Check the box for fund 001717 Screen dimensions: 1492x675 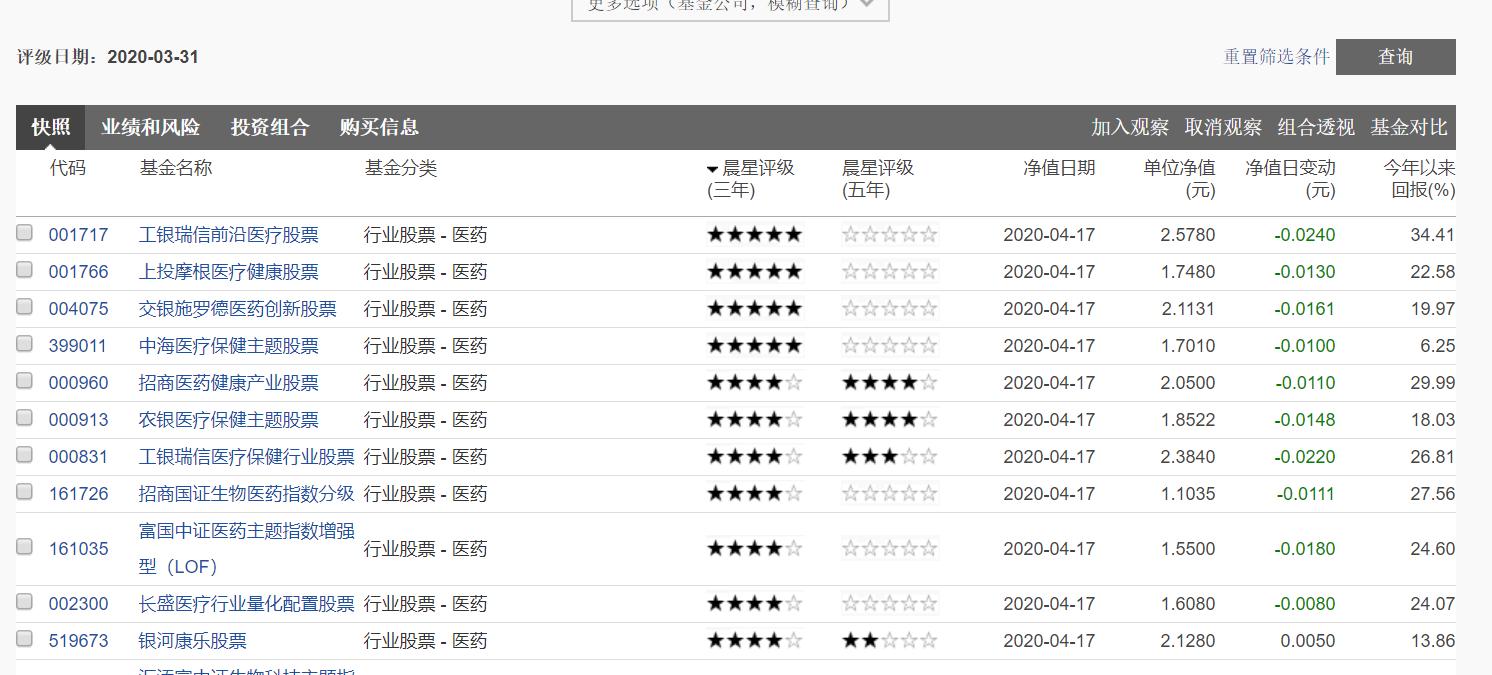25,233
